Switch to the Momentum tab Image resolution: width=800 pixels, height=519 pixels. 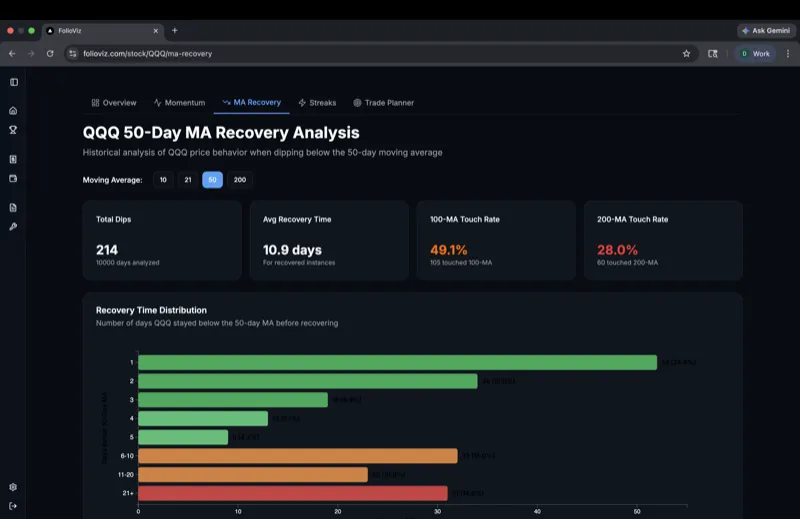[180, 103]
